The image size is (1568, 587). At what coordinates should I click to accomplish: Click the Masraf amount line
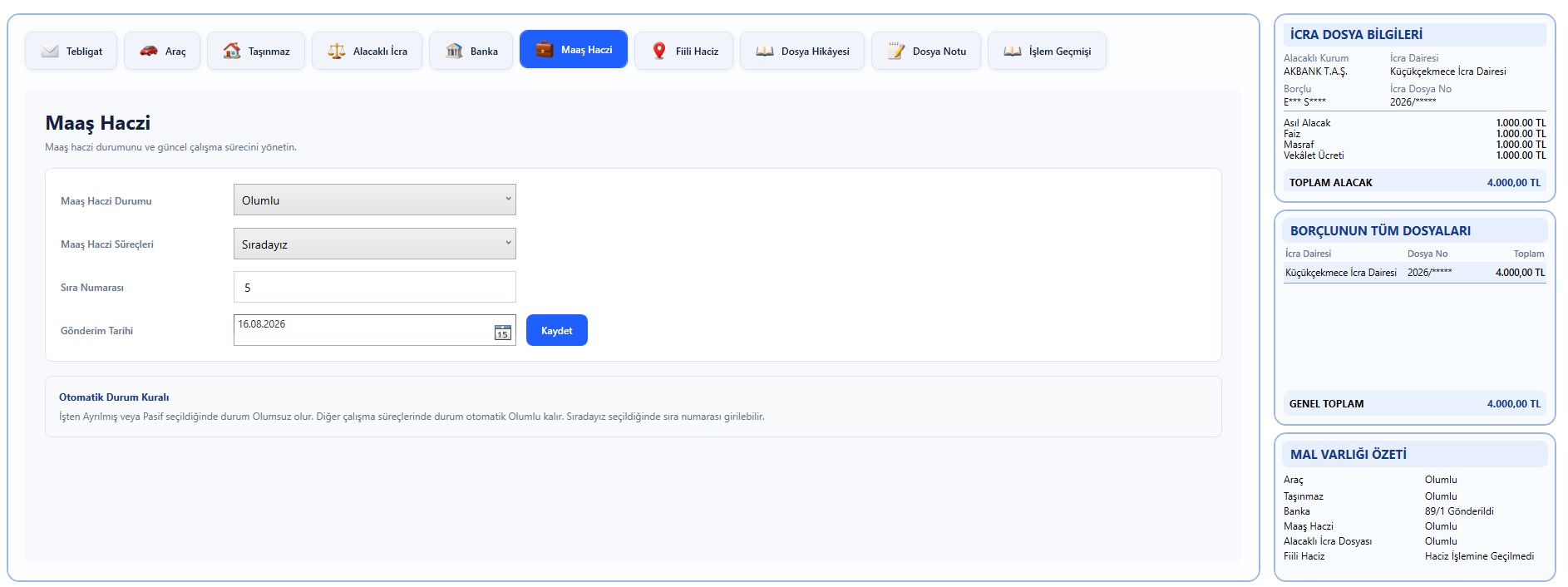(1415, 145)
